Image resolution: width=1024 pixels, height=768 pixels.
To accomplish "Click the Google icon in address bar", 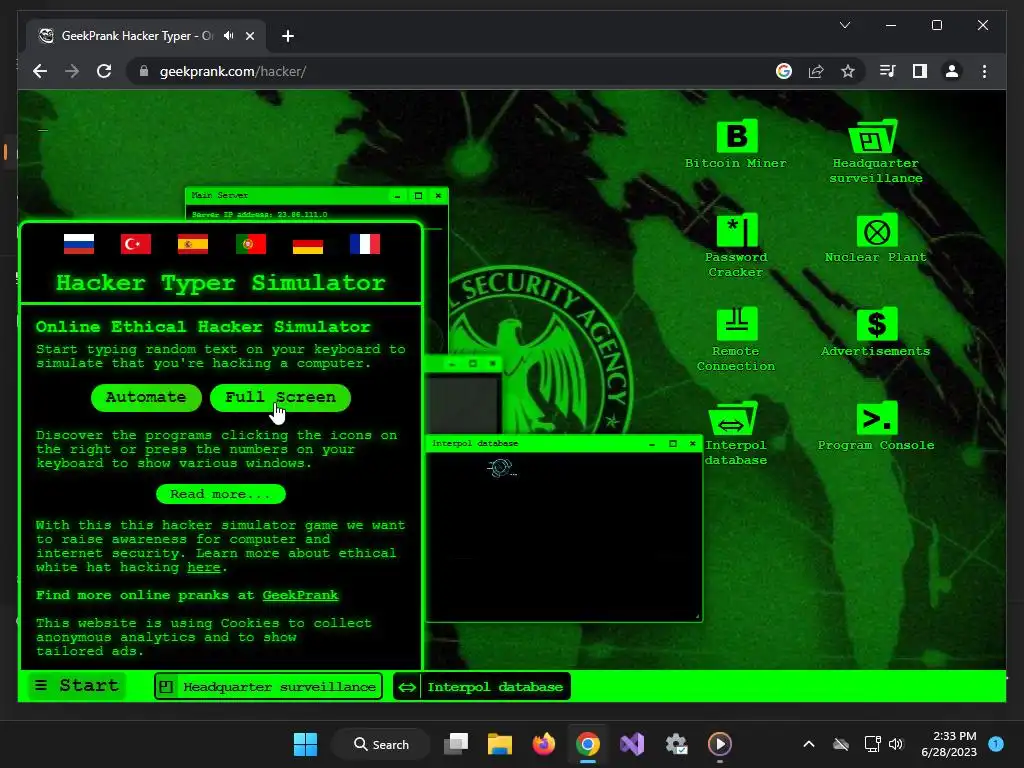I will pos(784,71).
